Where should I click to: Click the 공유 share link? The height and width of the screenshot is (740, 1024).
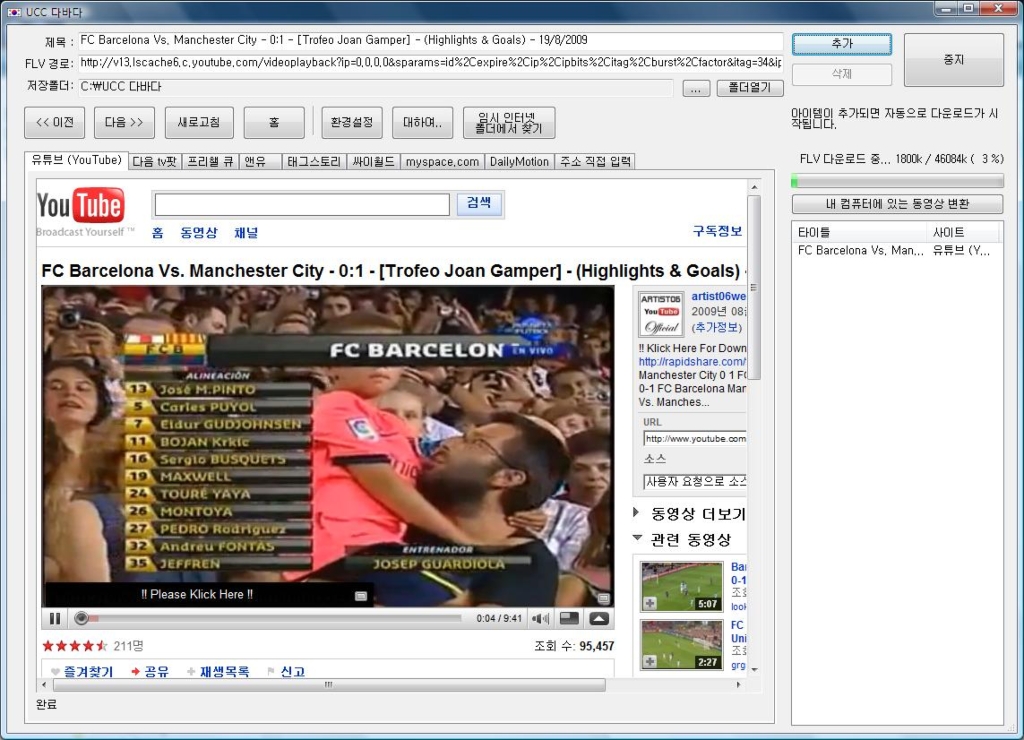tap(157, 671)
